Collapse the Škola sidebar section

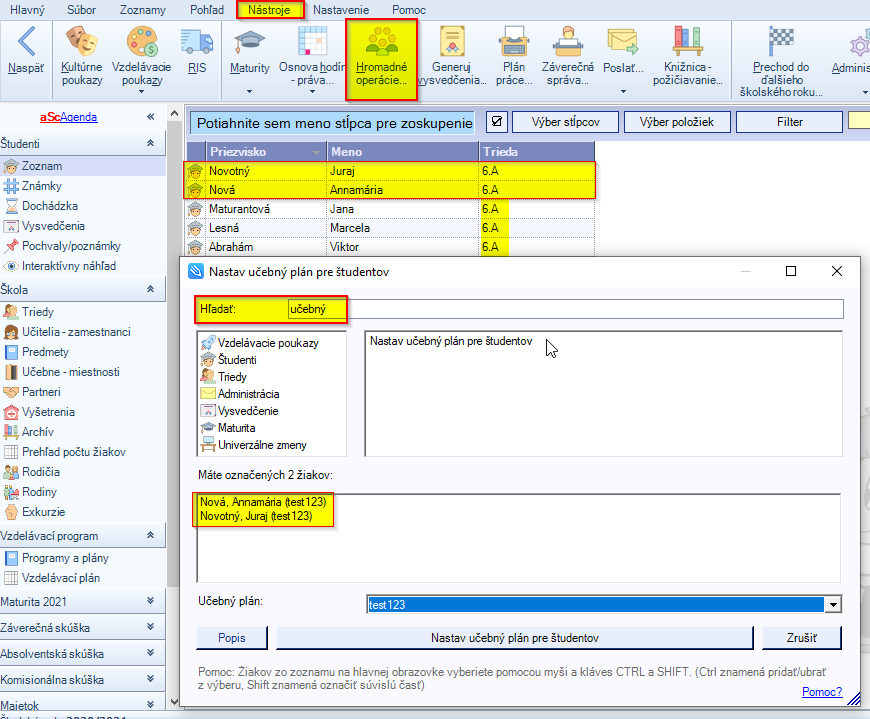pos(150,289)
